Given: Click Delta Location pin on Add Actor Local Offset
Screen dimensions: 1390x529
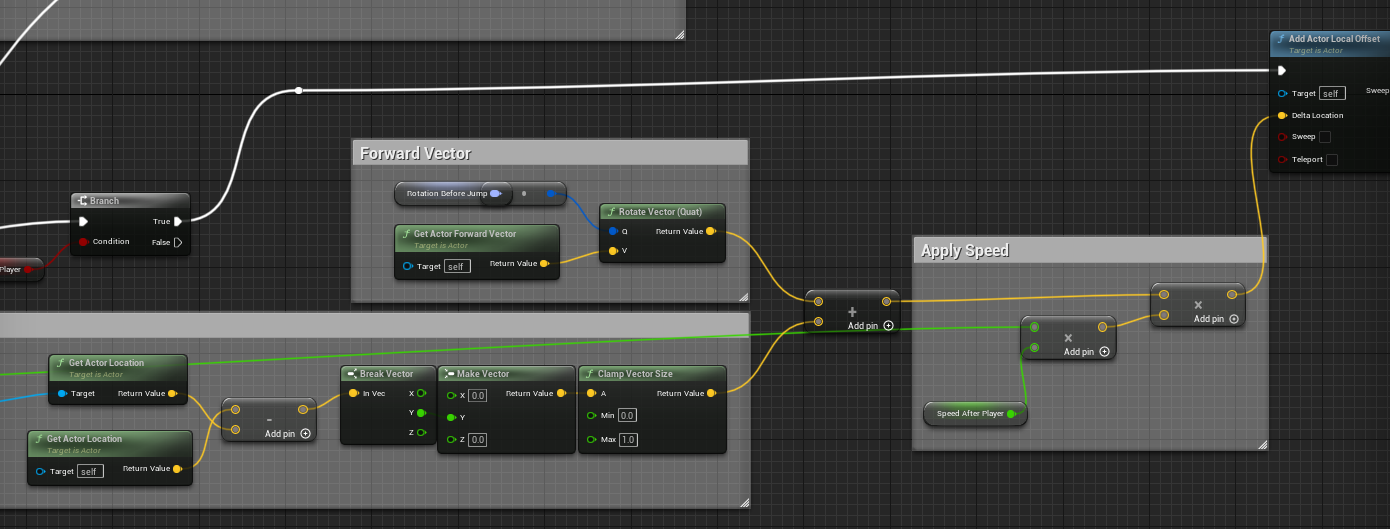Looking at the screenshot, I should pos(1283,115).
